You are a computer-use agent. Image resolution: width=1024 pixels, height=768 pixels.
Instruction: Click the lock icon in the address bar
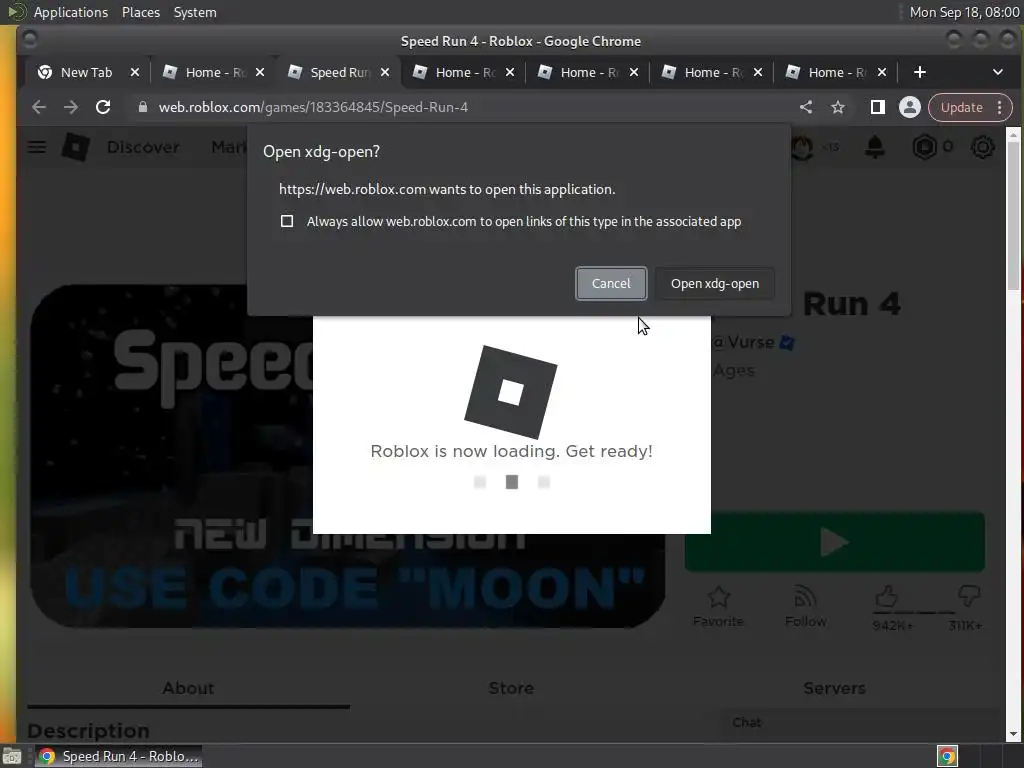(142, 107)
